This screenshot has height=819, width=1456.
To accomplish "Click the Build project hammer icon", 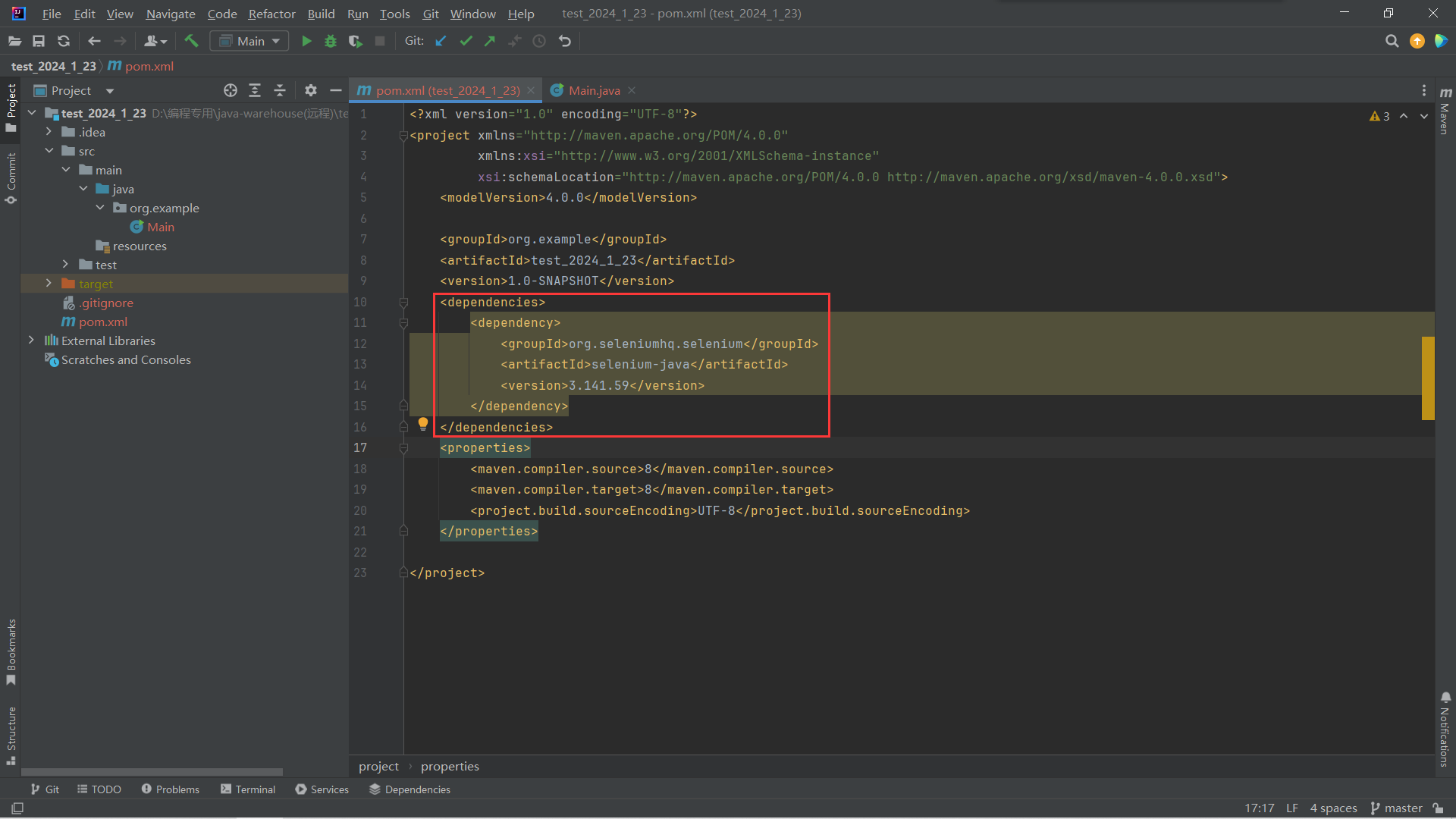I will [x=190, y=40].
